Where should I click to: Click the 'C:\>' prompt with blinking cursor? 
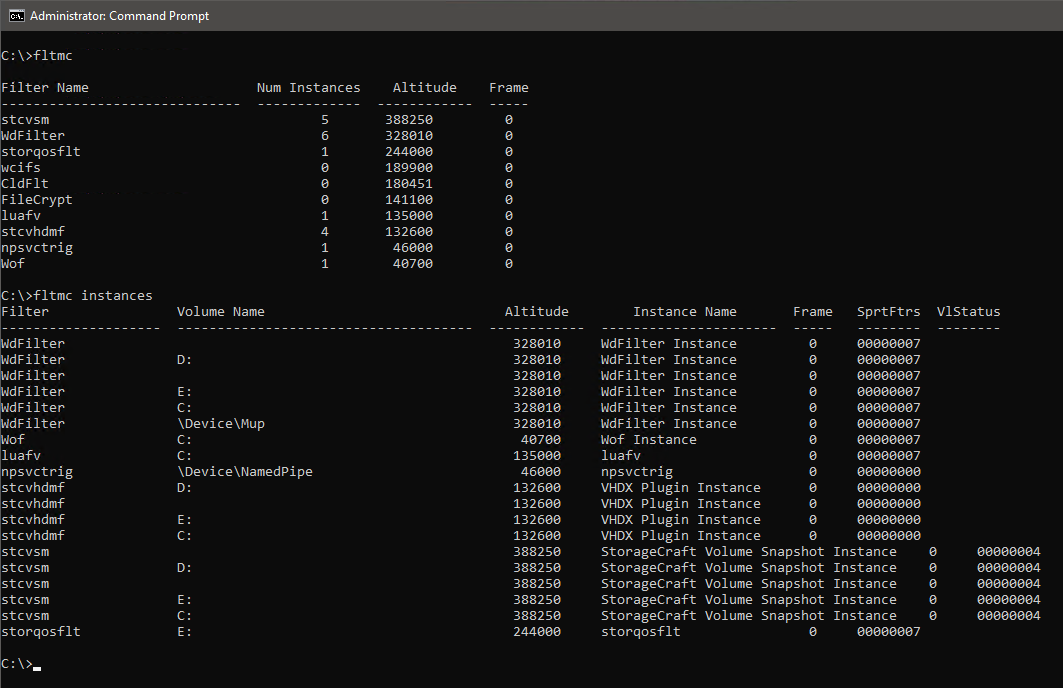click(x=20, y=664)
